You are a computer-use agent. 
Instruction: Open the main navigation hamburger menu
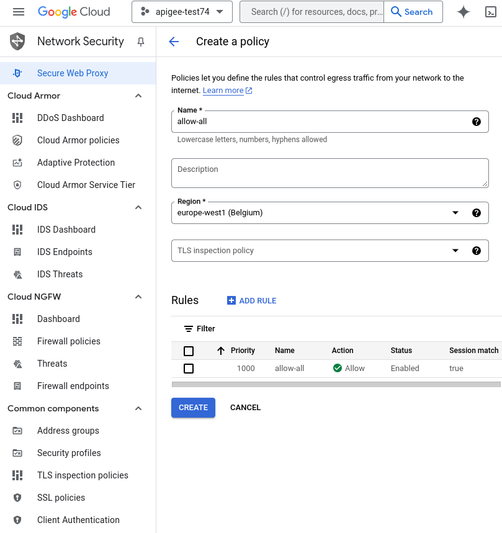(18, 12)
